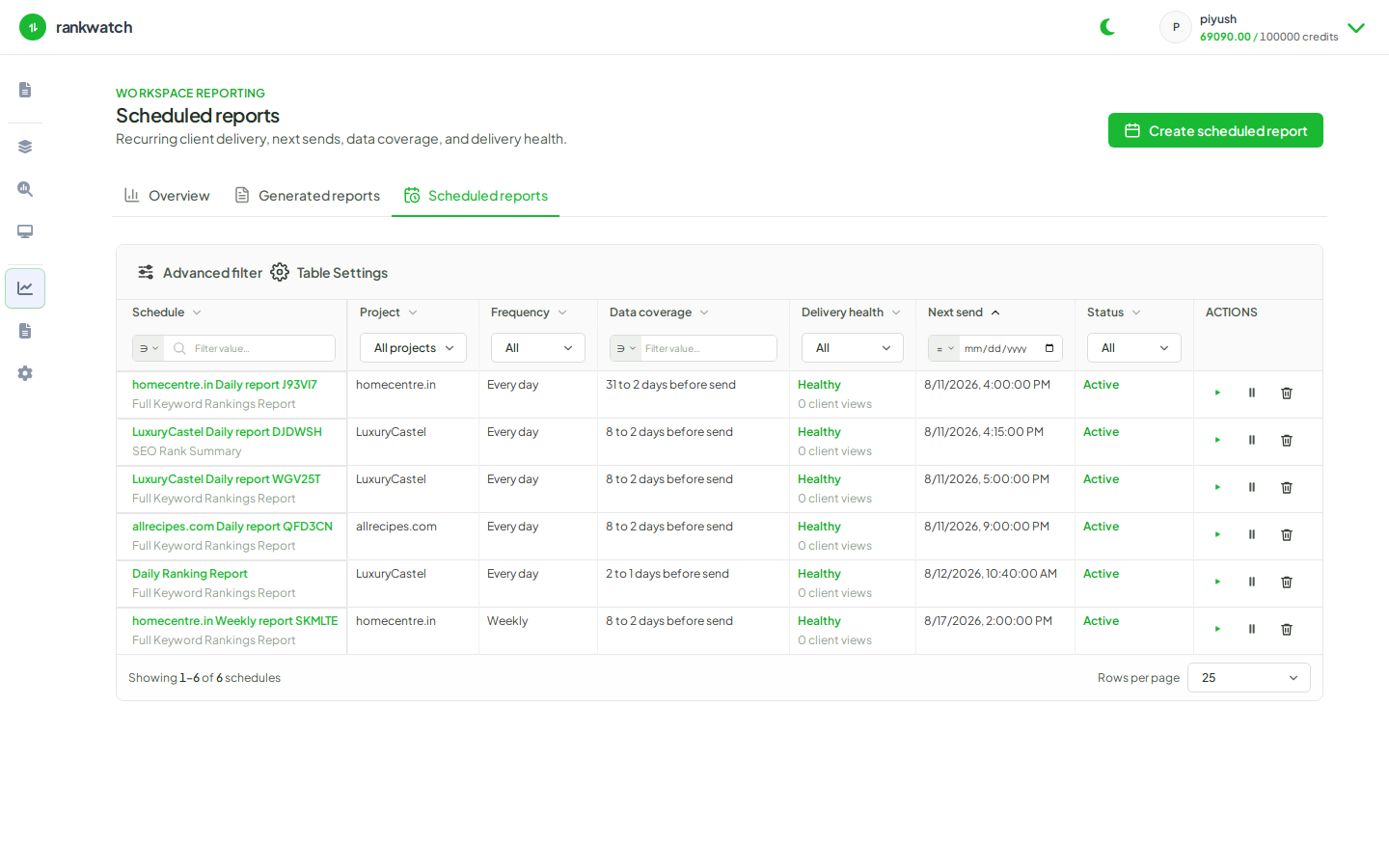Viewport: 1389px width, 868px height.
Task: Select the reporting chart icon in the sidebar
Action: click(25, 288)
